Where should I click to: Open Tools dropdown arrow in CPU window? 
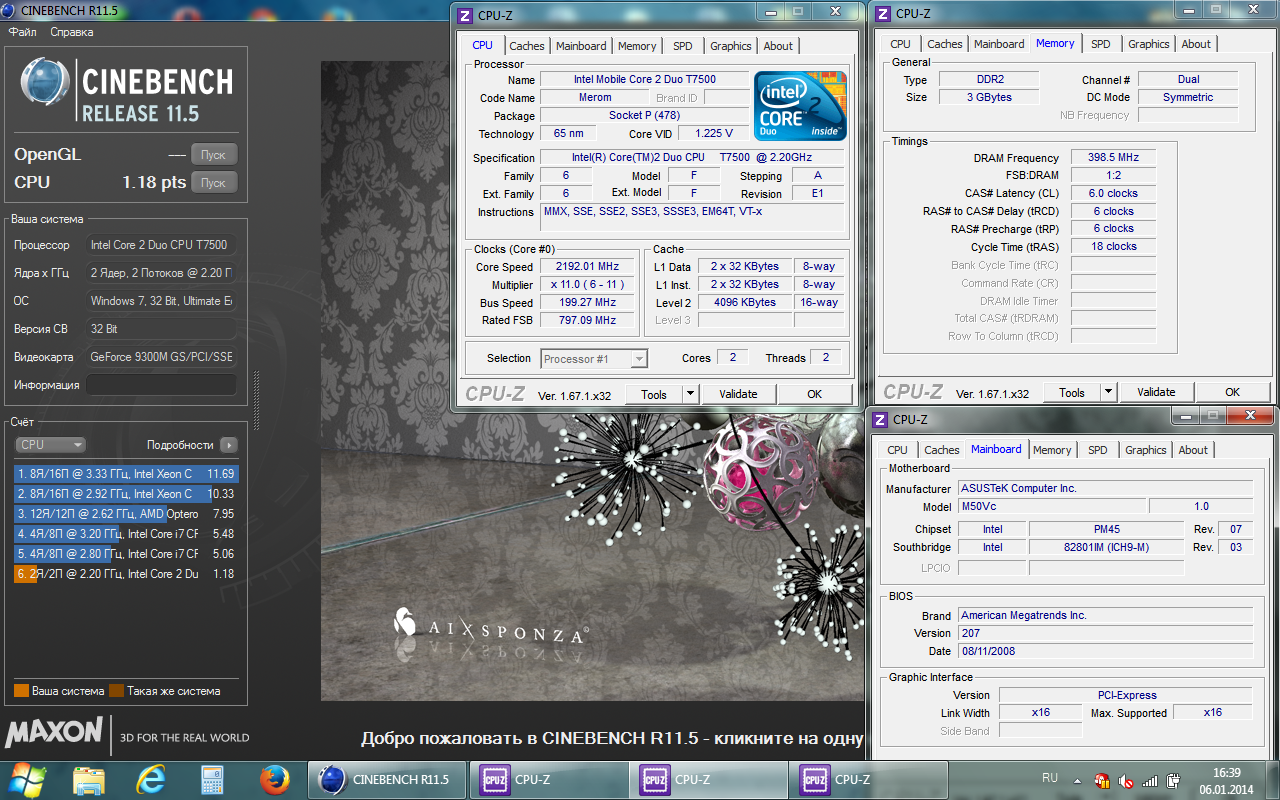[690, 394]
